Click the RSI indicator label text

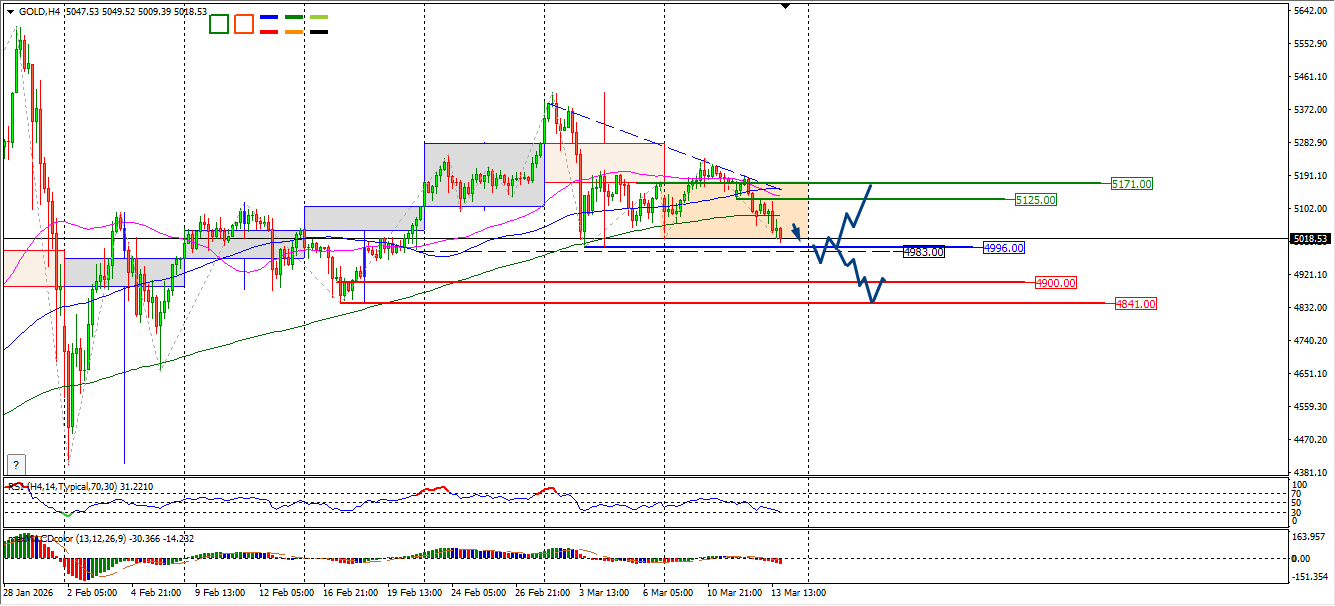[x=80, y=486]
